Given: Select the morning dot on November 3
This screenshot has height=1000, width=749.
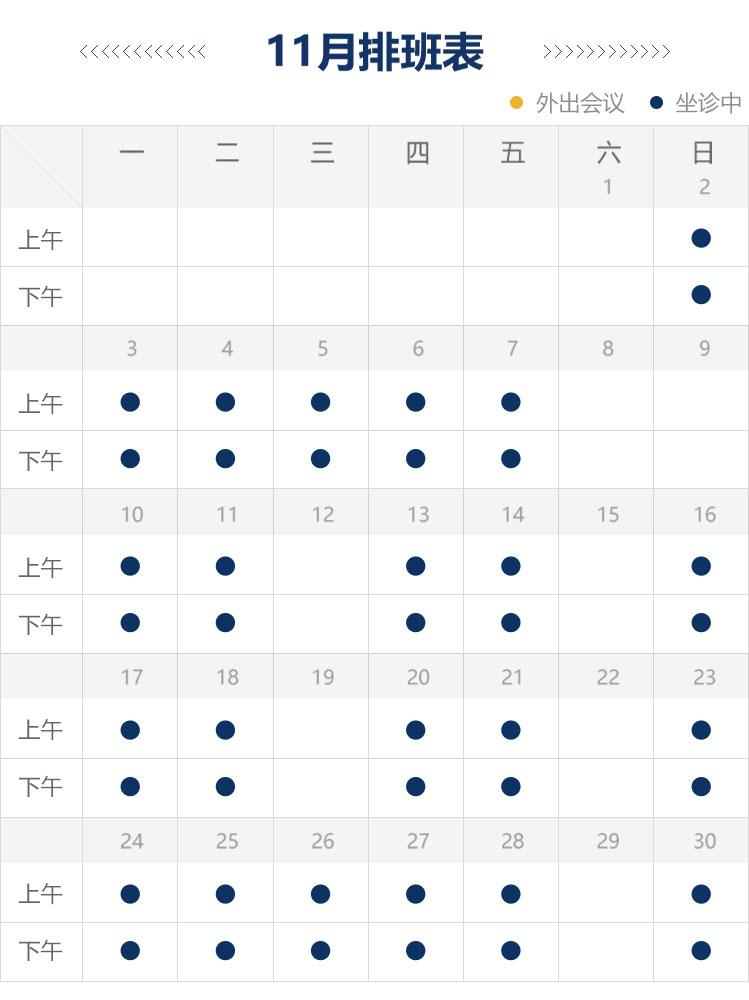Looking at the screenshot, I should (x=130, y=402).
